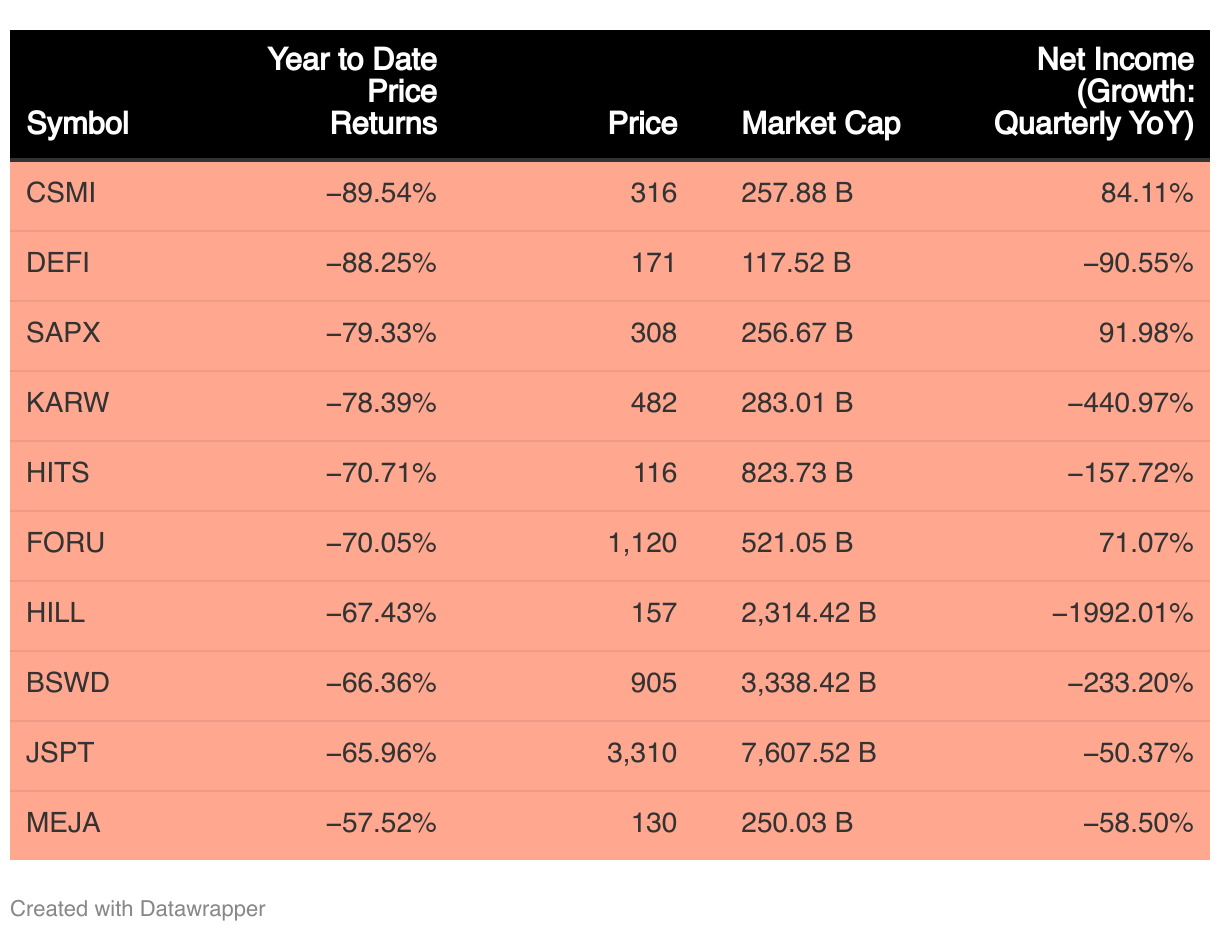The height and width of the screenshot is (932, 1220).
Task: Select the CSMI symbol cell
Action: point(61,193)
